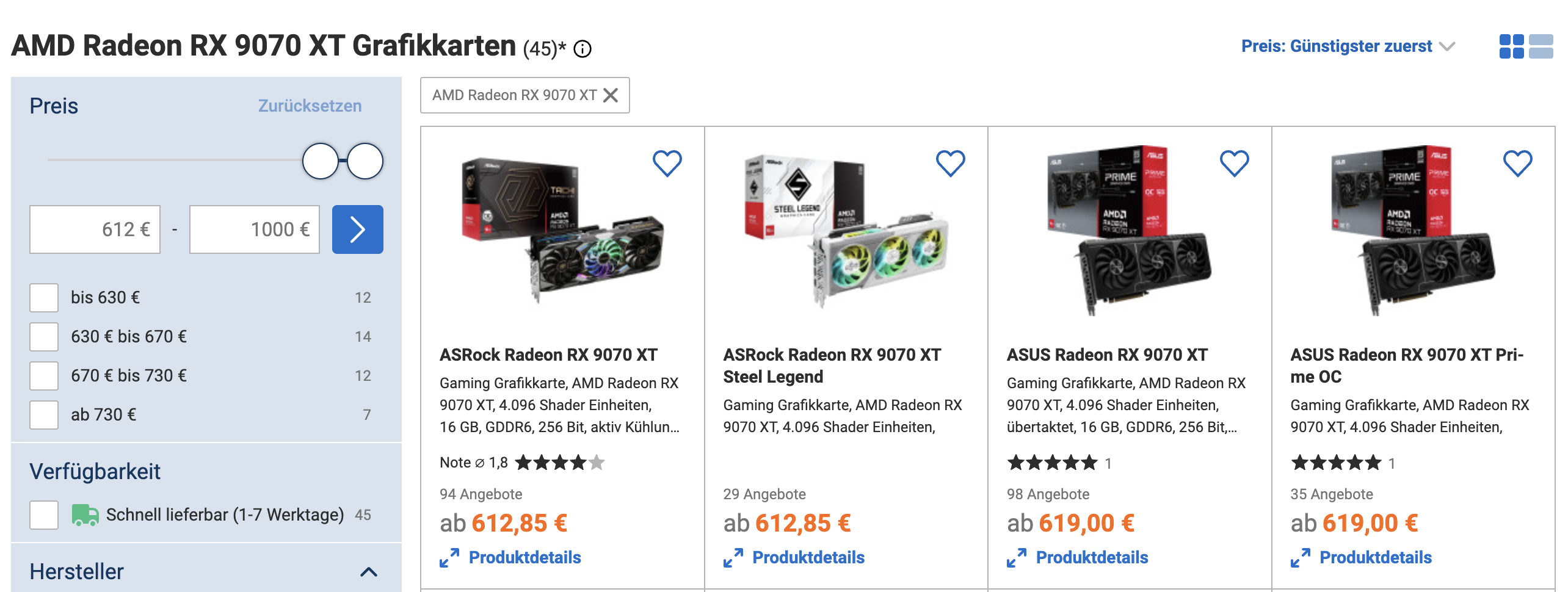Click 'Zurücksetzen' to reset the price filter
This screenshot has height=592, width=1568.
point(310,106)
